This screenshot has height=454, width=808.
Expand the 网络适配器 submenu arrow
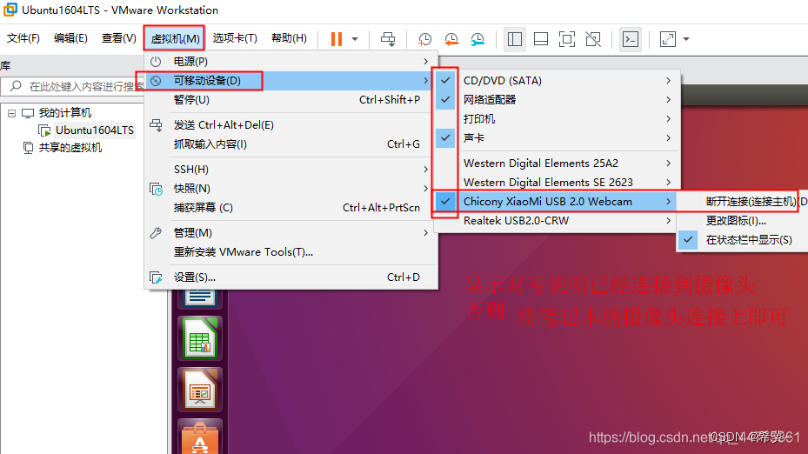pos(668,99)
